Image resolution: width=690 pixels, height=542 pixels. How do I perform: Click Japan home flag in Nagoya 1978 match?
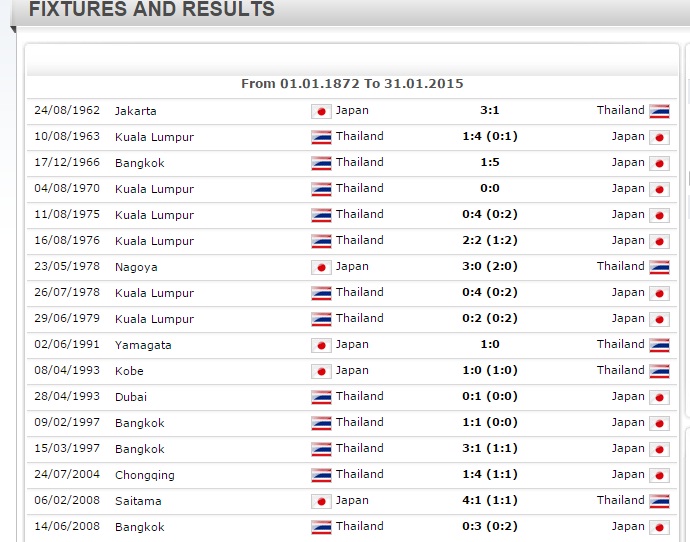[321, 267]
